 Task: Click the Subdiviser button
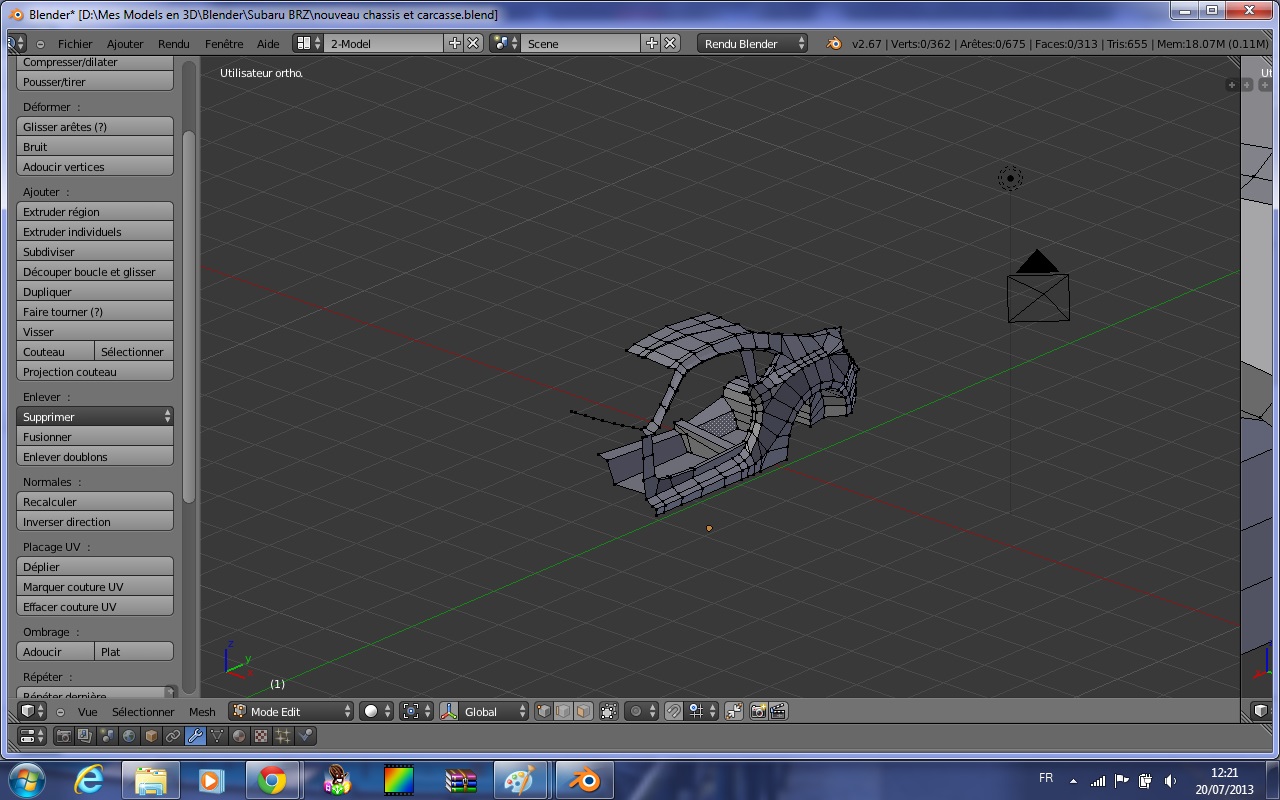[95, 251]
